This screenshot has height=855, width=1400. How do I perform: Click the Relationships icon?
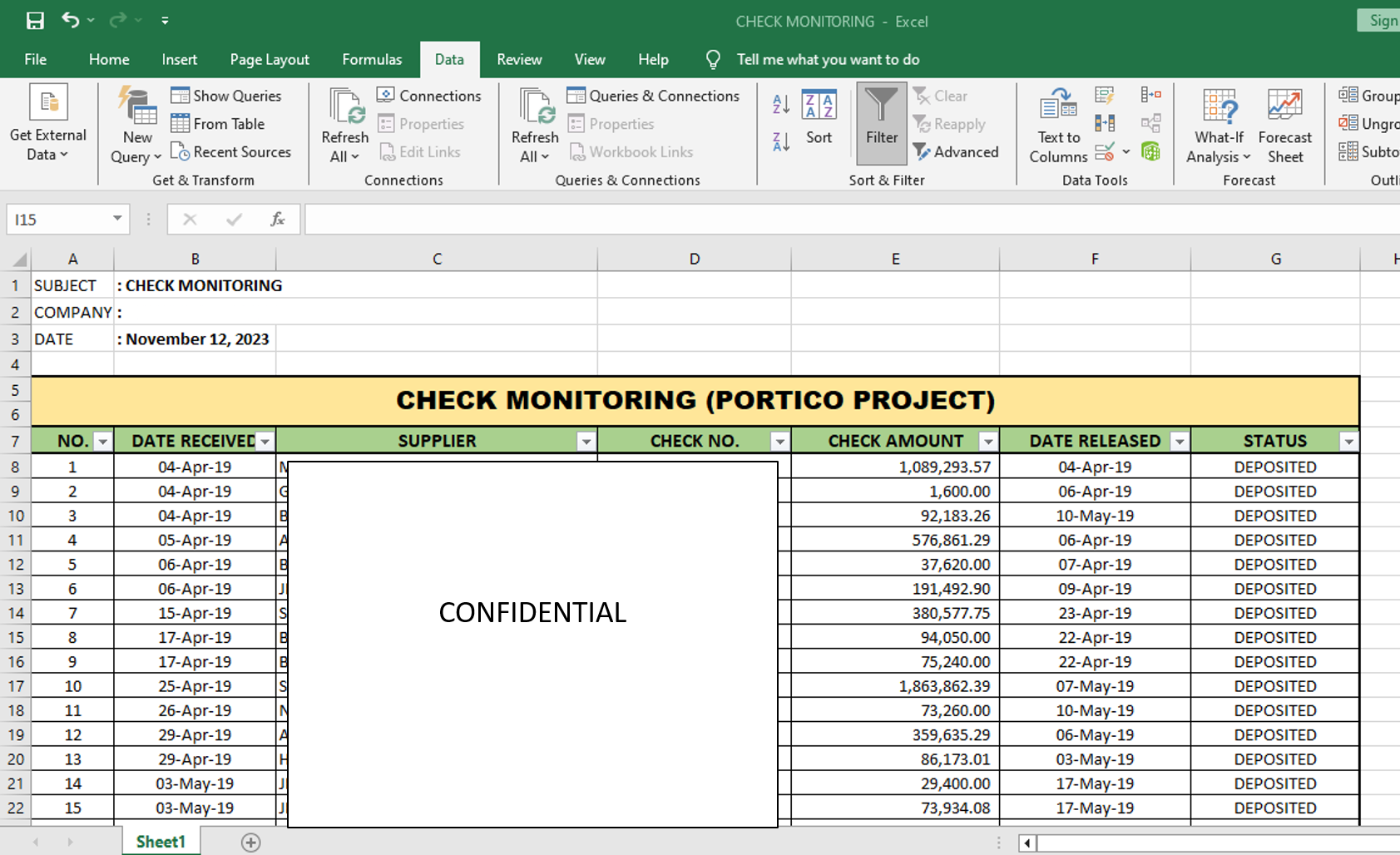point(1151,124)
